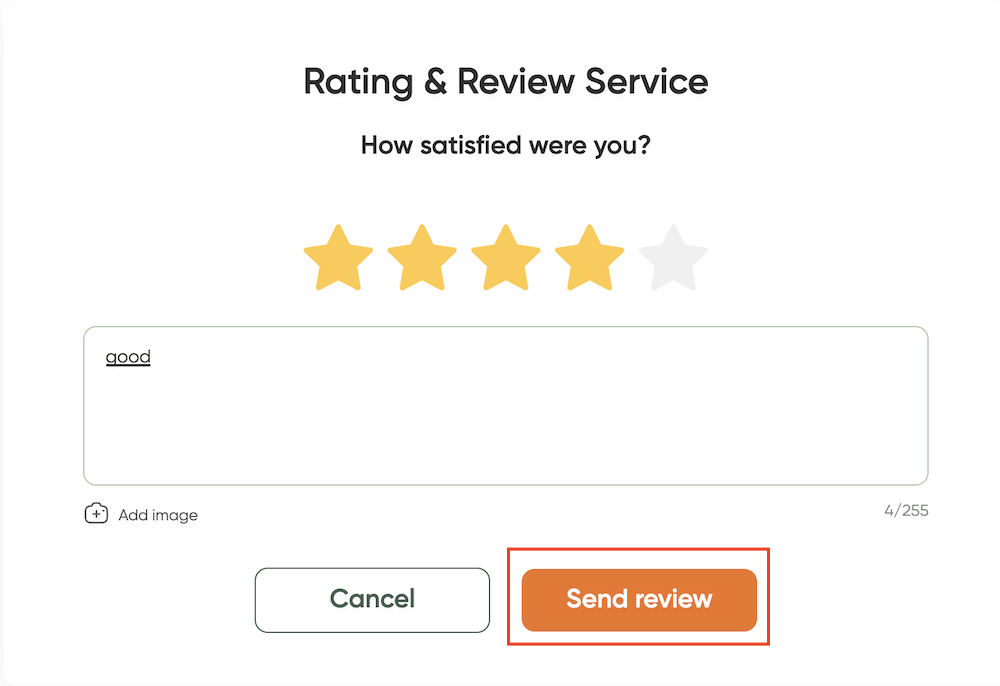
Task: Click the word "satisfied" in the subtitle
Action: click(471, 145)
